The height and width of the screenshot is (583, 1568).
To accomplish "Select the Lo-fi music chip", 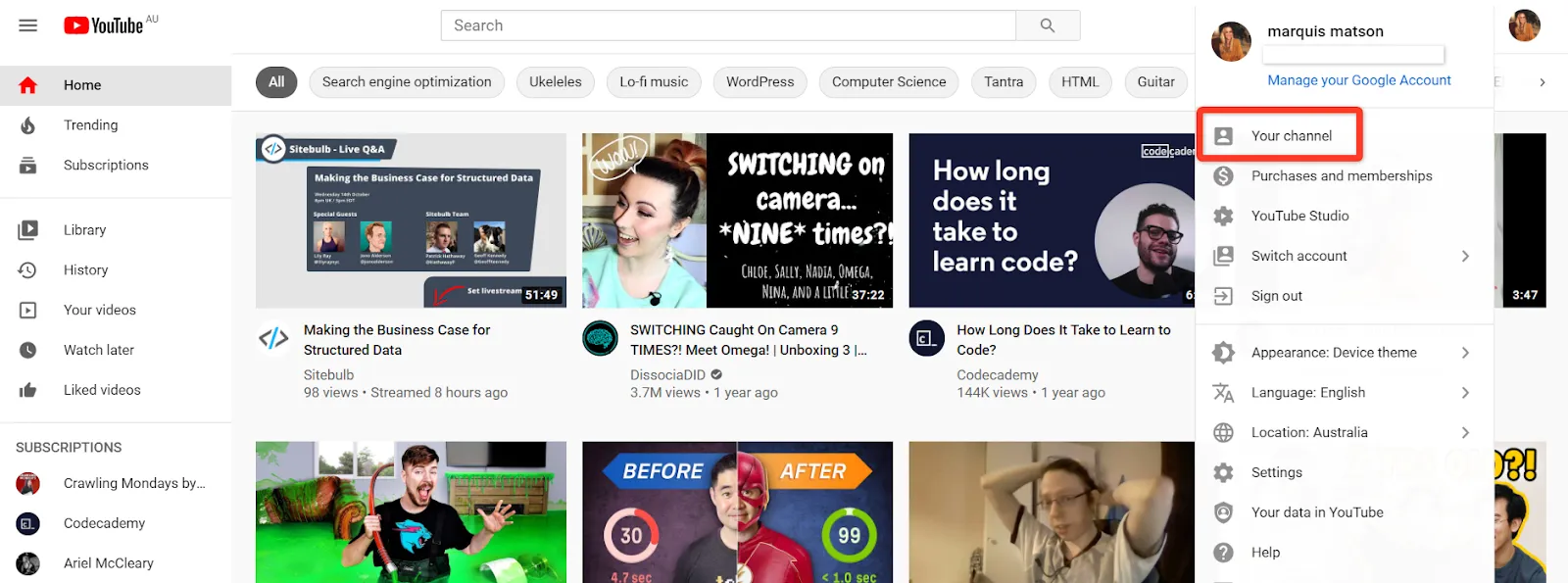I will 654,82.
